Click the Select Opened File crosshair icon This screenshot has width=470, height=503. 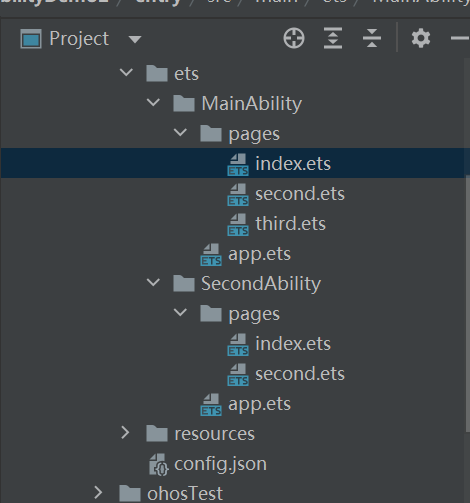coord(294,38)
